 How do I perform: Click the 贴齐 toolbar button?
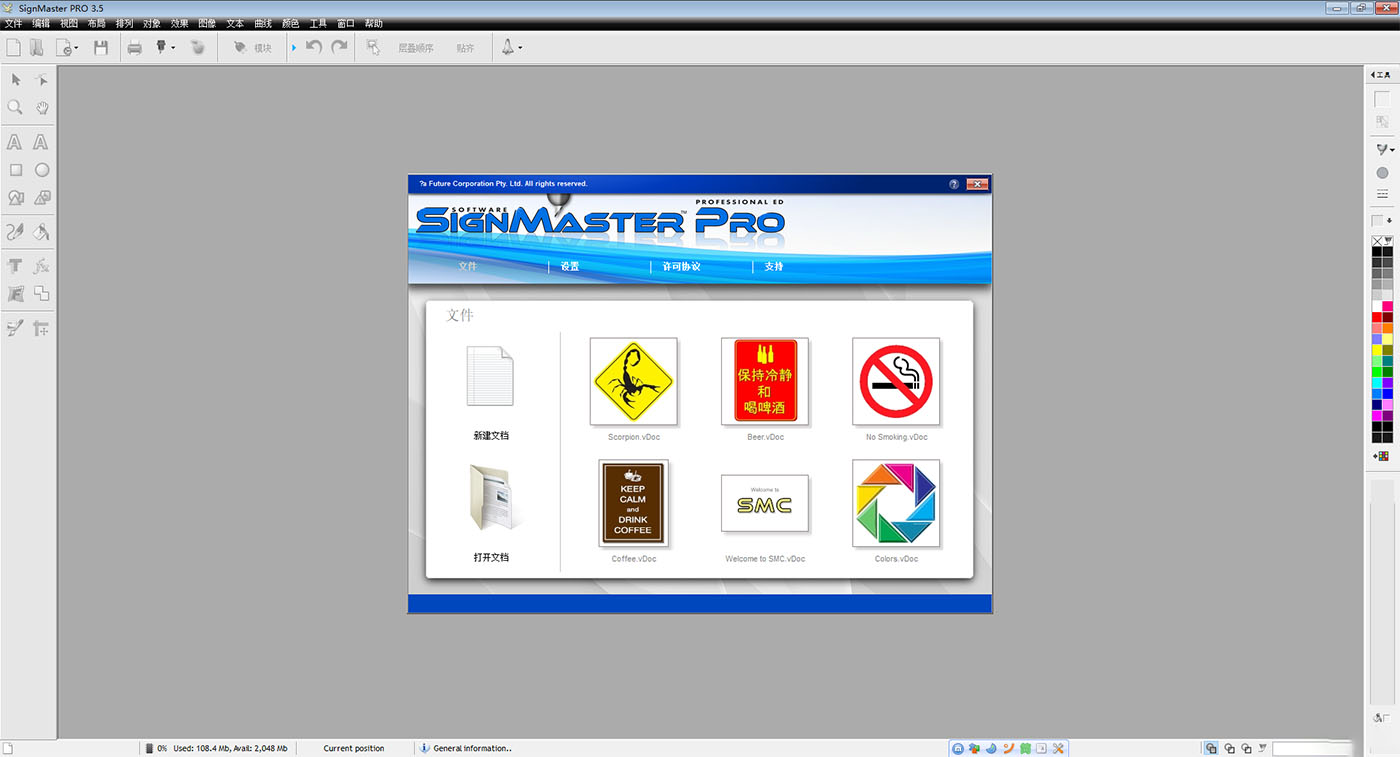coord(465,48)
